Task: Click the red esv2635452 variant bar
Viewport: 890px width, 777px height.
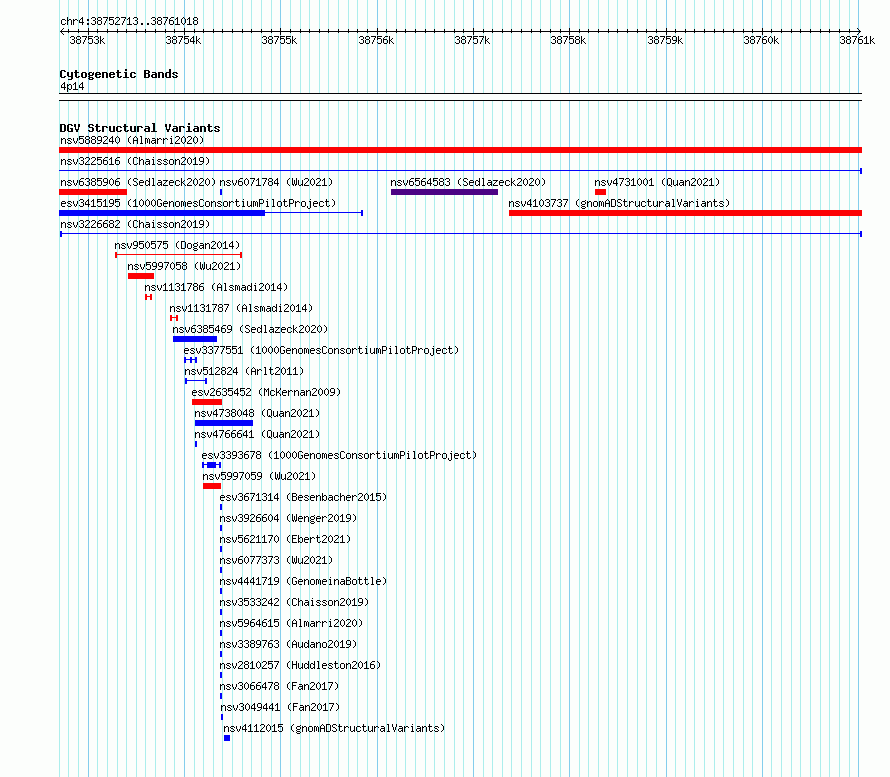Action: (207, 402)
